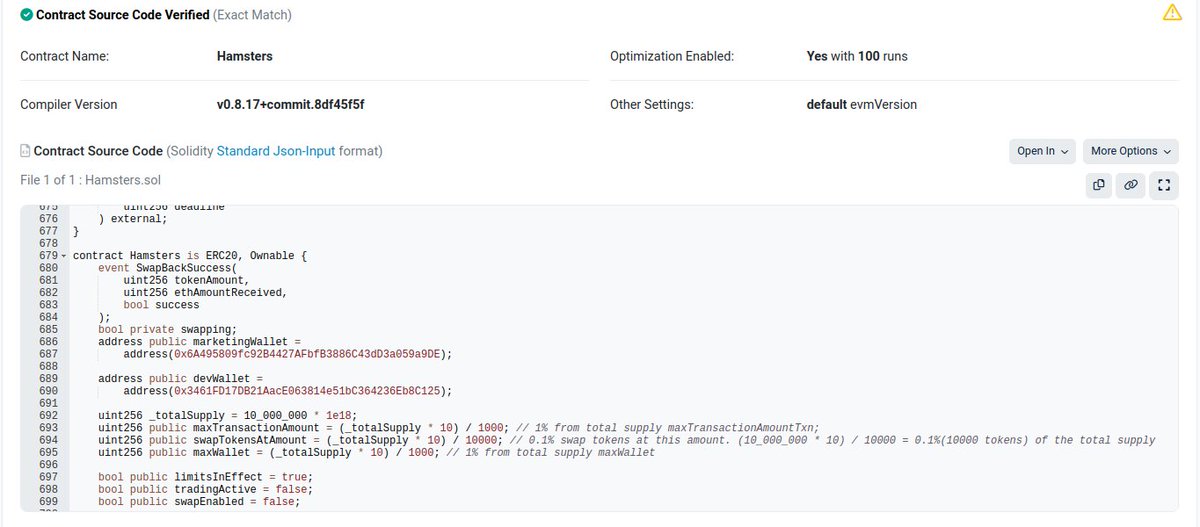The image size is (1200, 527).
Task: Click '(Exact Match)' text in heading
Action: (253, 15)
